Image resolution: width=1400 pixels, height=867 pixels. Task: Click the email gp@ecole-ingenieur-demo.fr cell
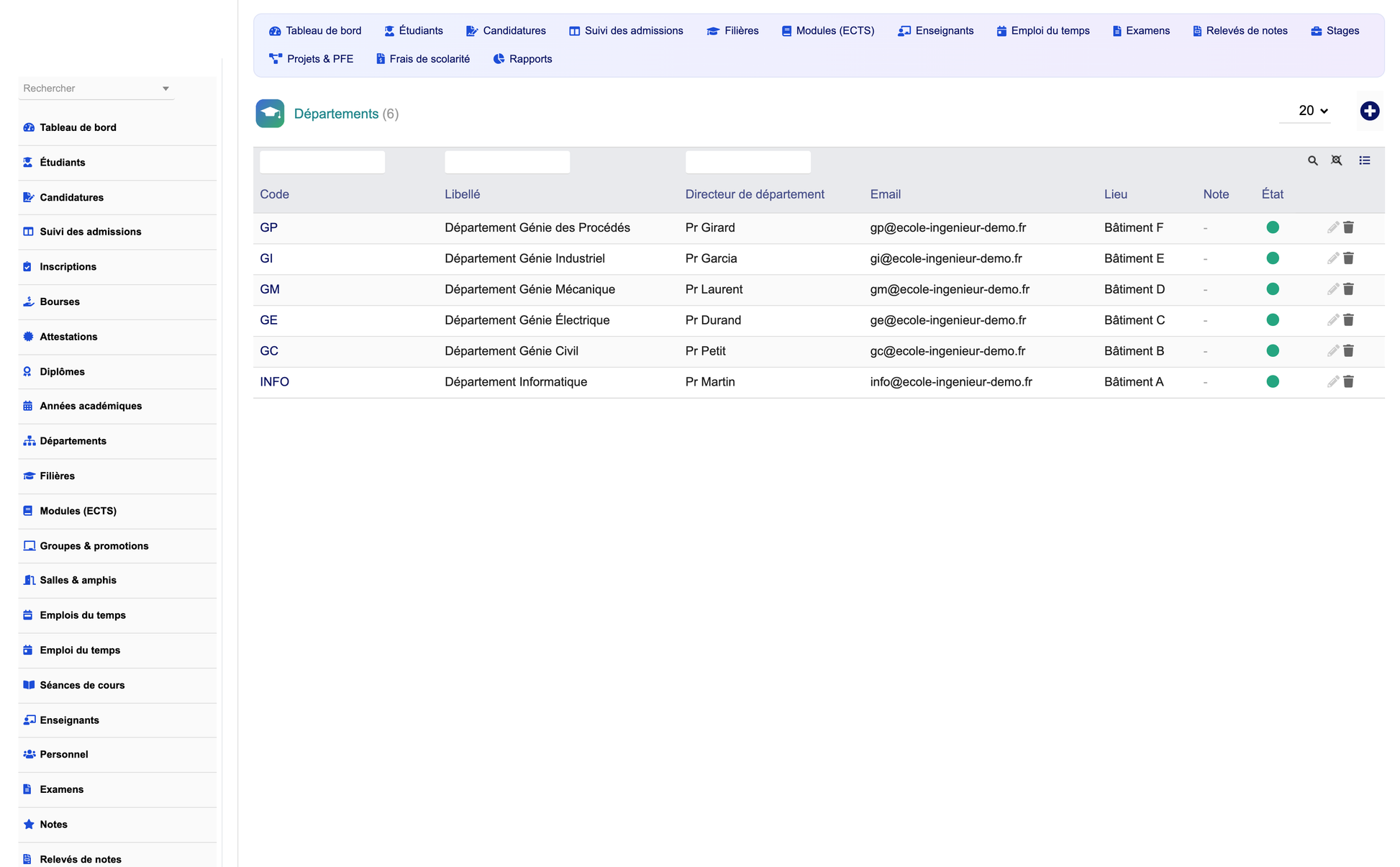[x=947, y=227]
